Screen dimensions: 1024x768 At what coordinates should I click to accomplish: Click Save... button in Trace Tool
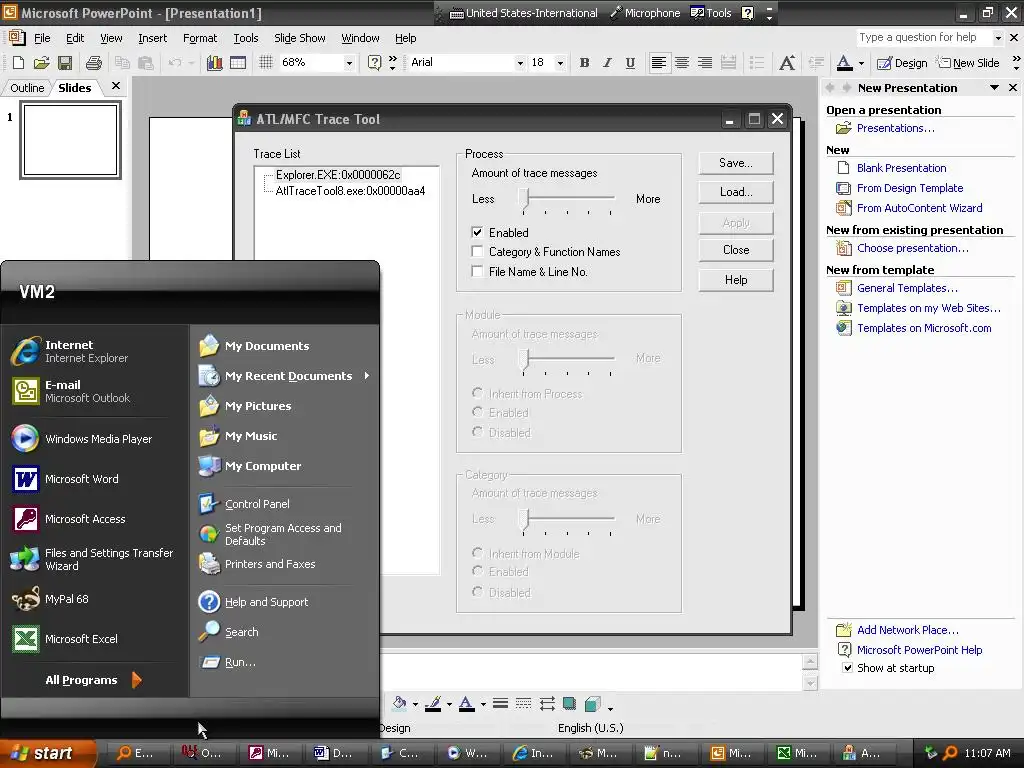pyautogui.click(x=736, y=163)
